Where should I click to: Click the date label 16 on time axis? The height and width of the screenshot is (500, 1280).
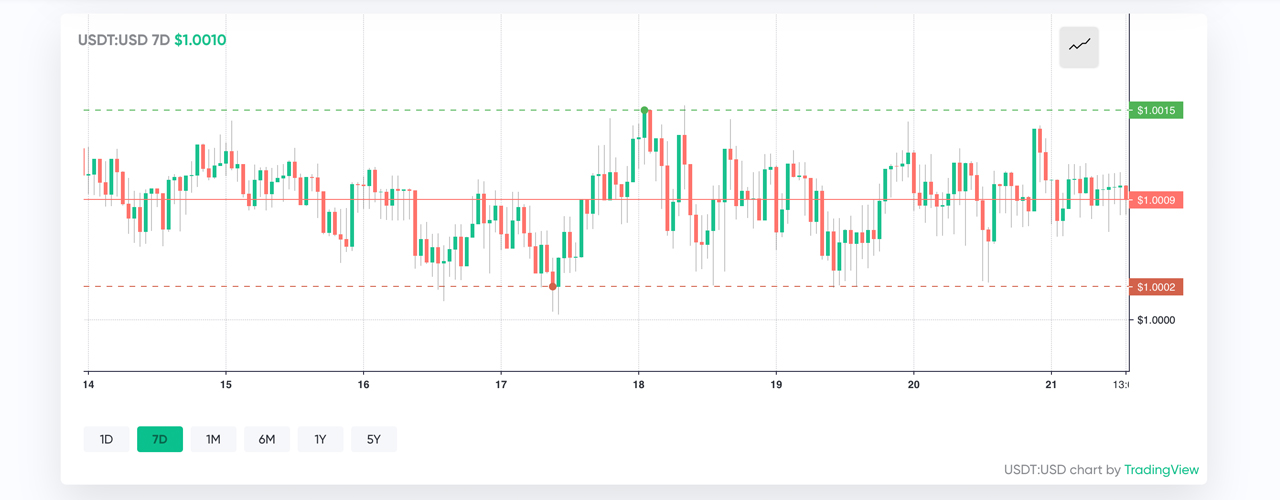point(363,384)
